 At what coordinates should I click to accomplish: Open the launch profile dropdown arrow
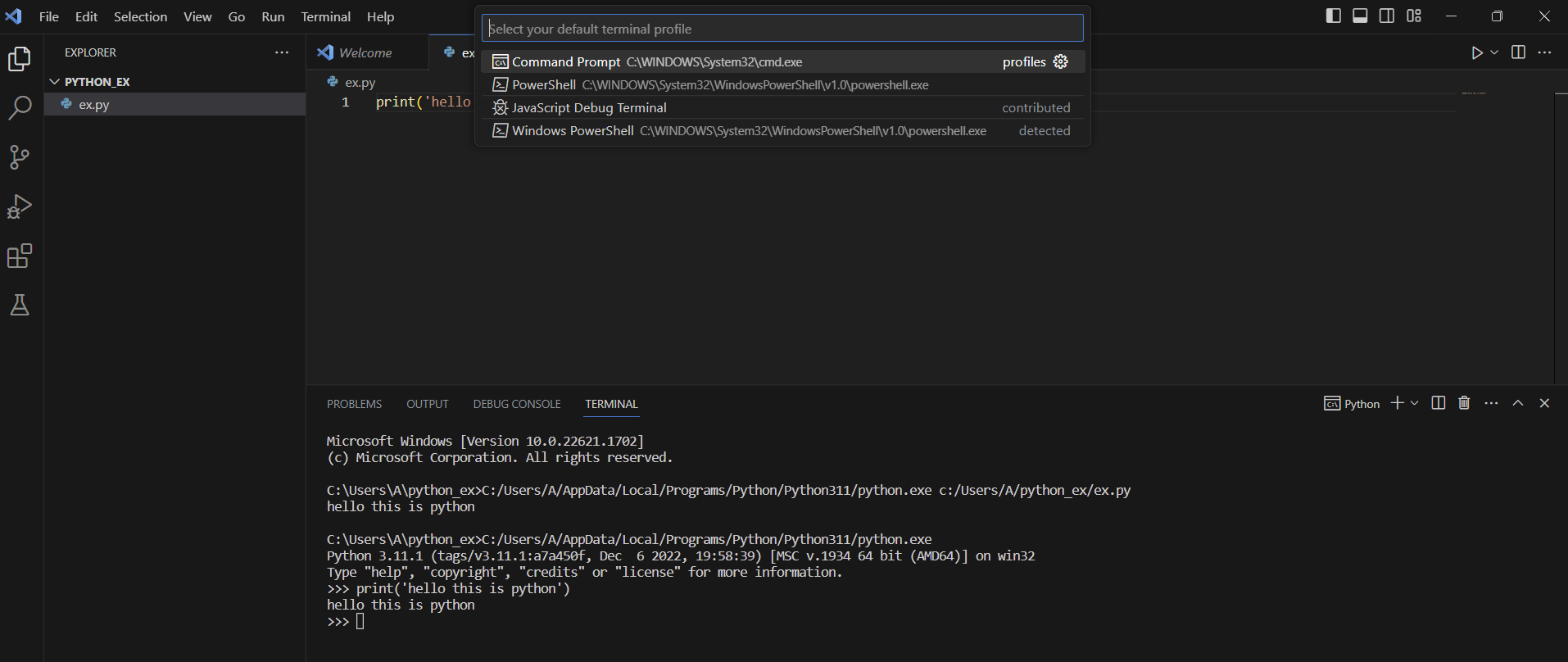pyautogui.click(x=1415, y=403)
